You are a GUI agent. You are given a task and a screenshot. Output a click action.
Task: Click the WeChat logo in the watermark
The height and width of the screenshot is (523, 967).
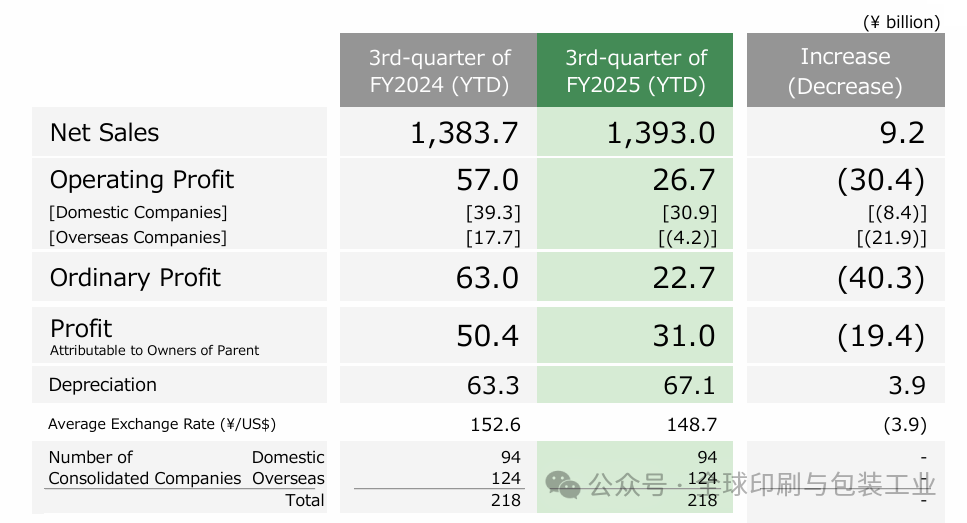tap(563, 484)
